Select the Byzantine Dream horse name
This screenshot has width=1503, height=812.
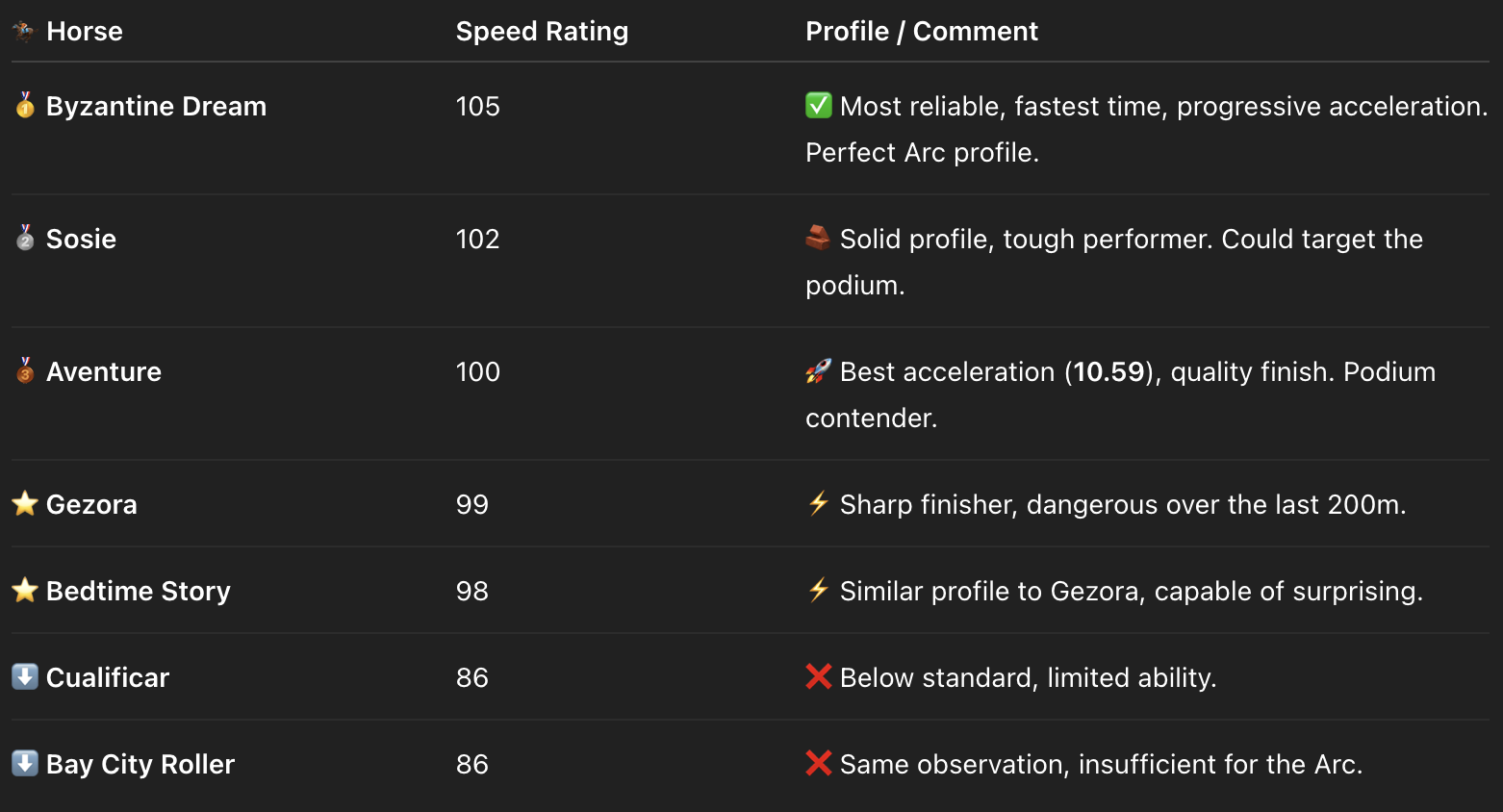click(x=156, y=106)
